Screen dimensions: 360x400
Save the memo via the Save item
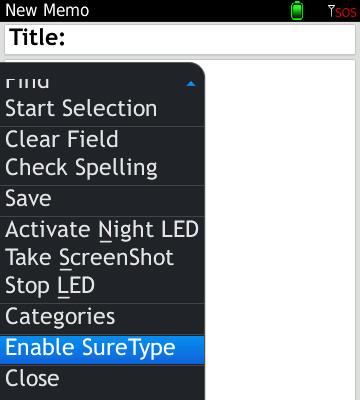102,198
